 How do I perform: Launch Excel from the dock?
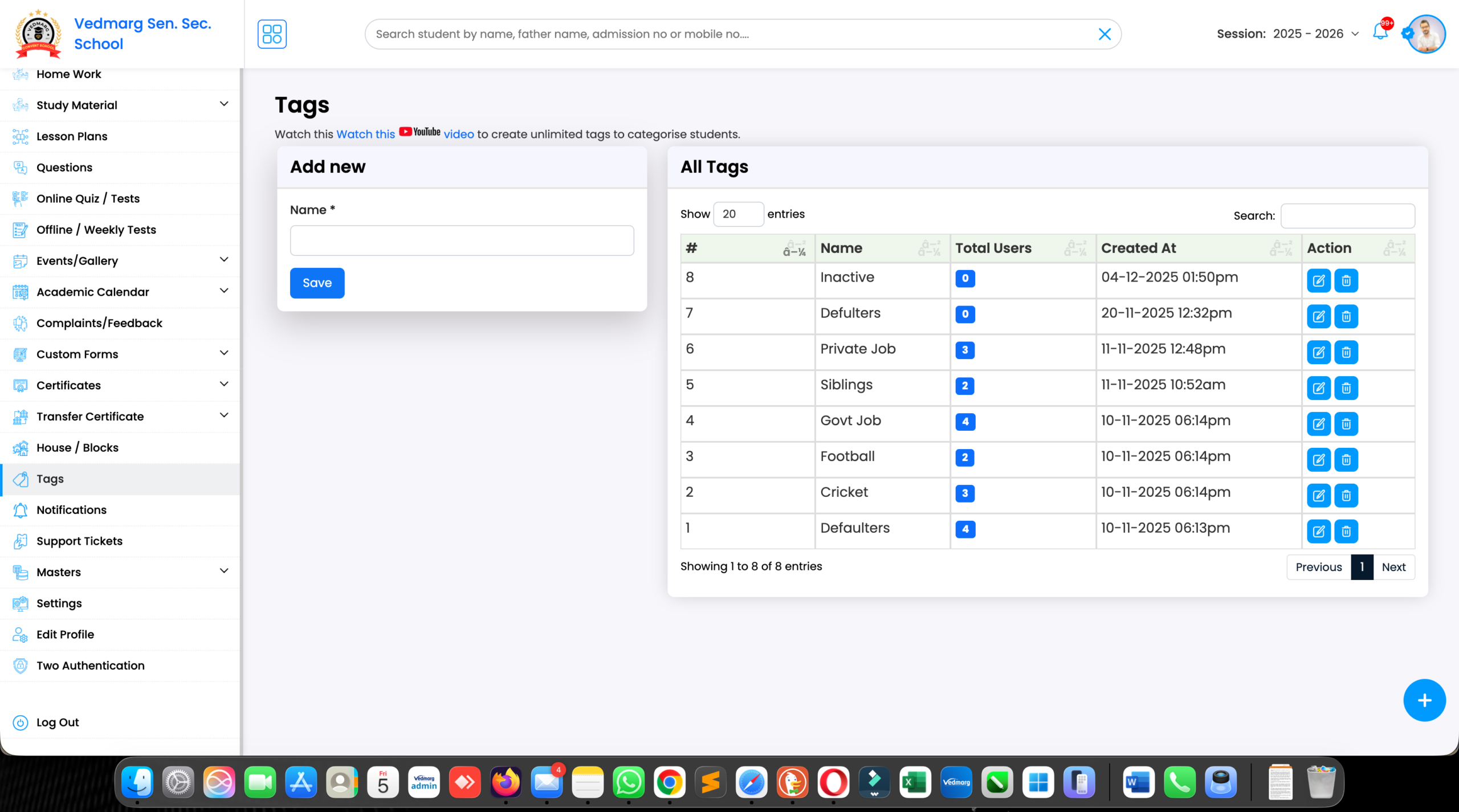[915, 782]
